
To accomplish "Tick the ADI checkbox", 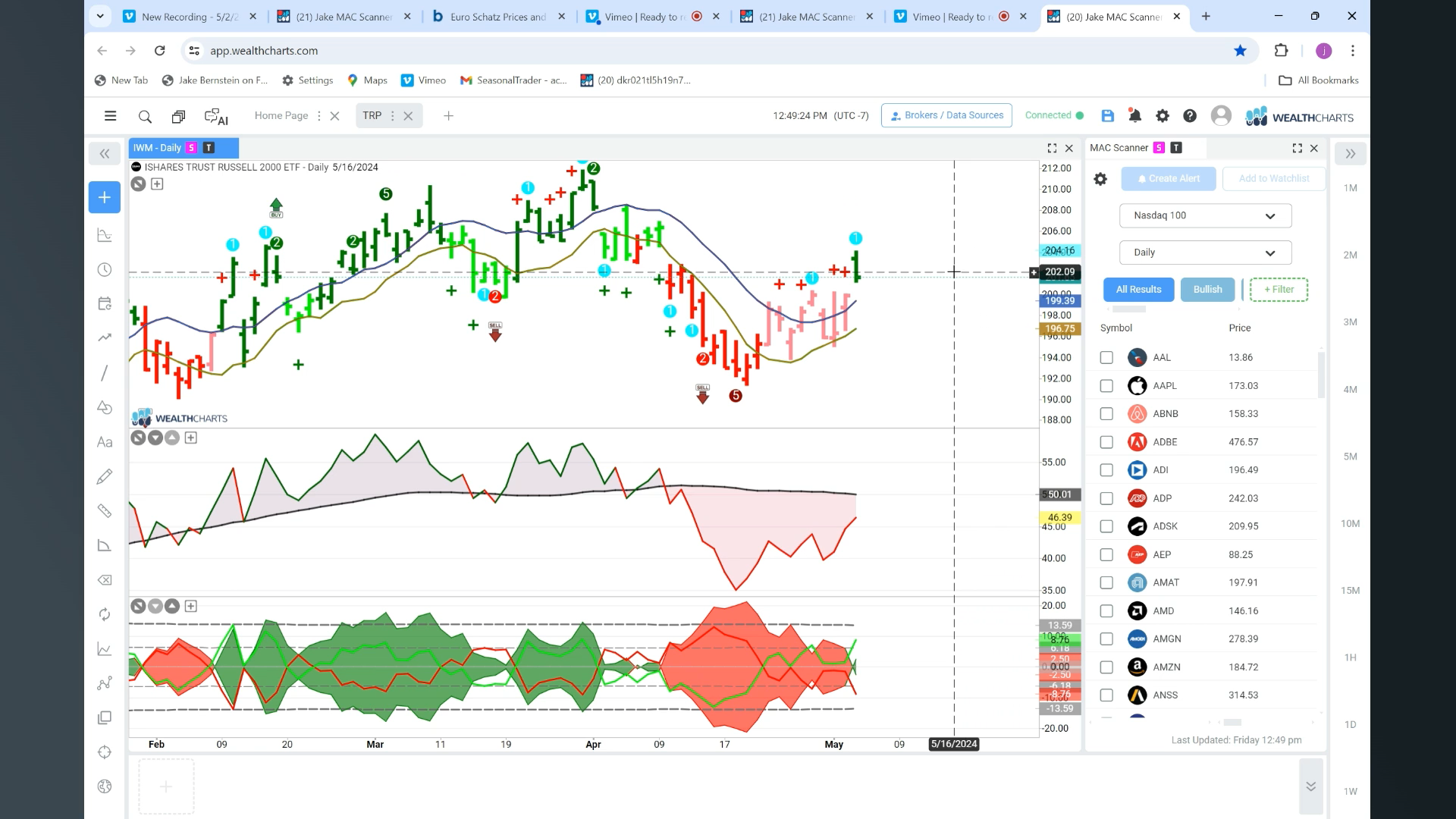I will pos(1106,470).
